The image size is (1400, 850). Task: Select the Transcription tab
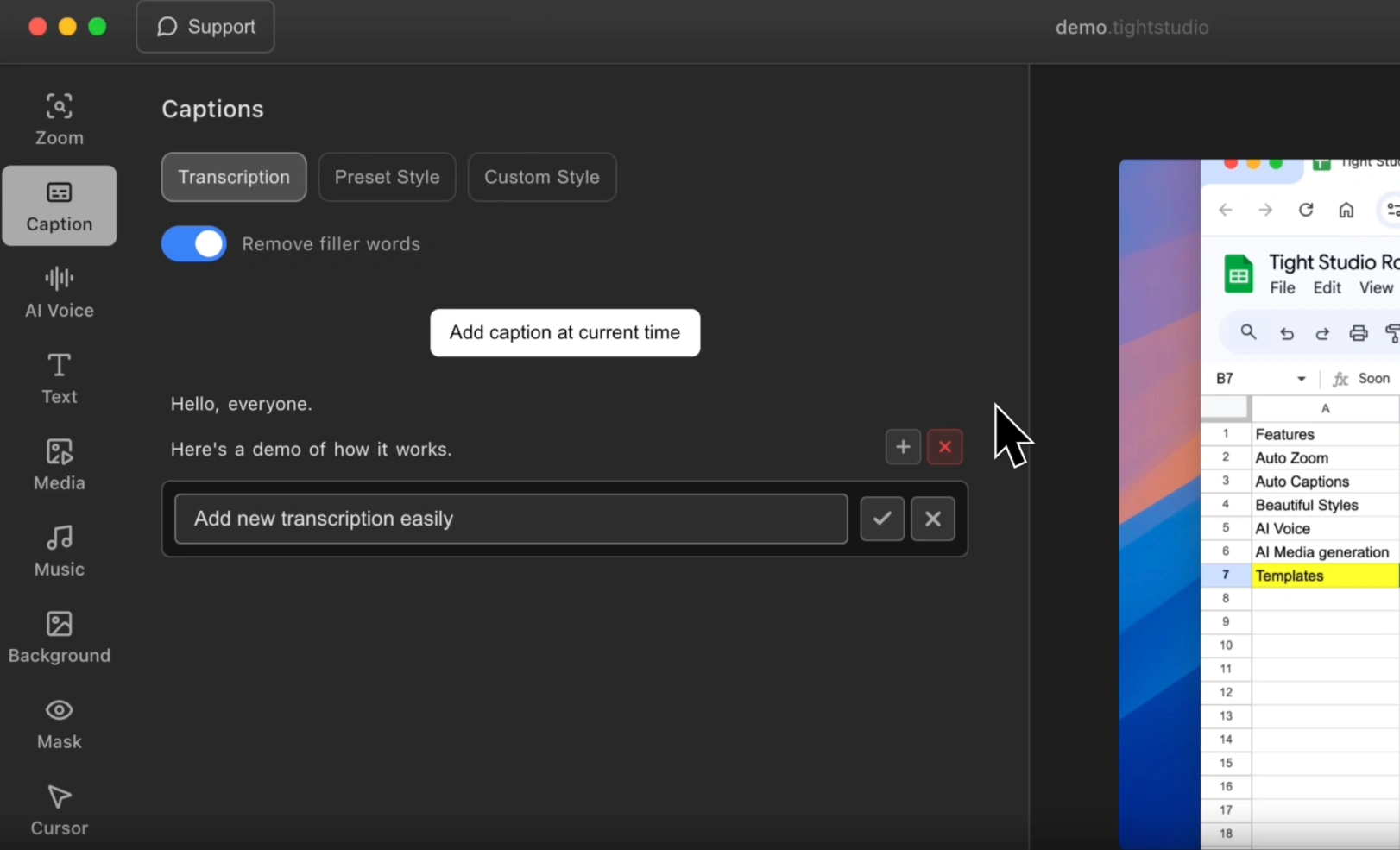coord(234,177)
